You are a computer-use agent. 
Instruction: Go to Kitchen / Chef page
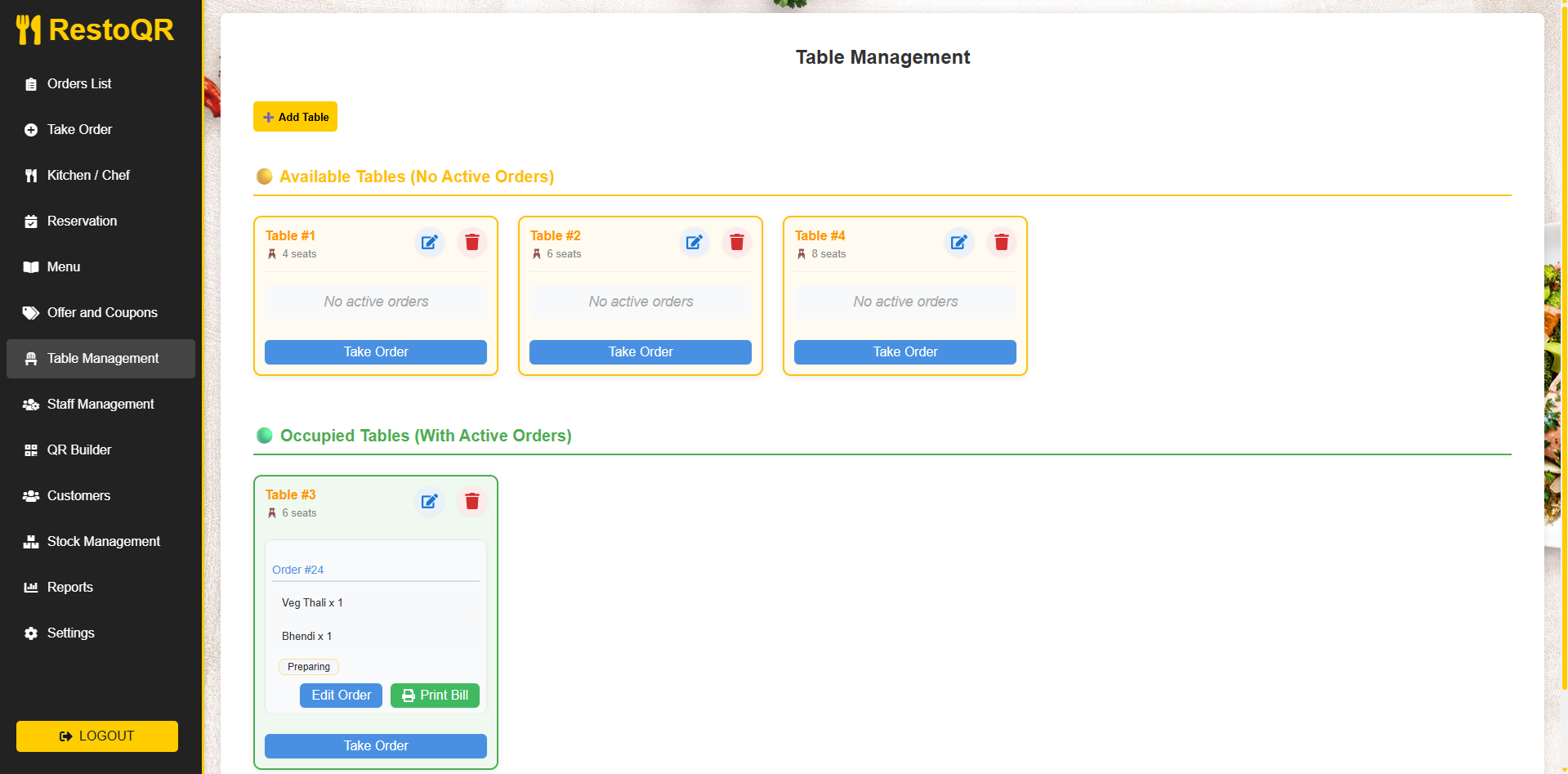coord(88,176)
